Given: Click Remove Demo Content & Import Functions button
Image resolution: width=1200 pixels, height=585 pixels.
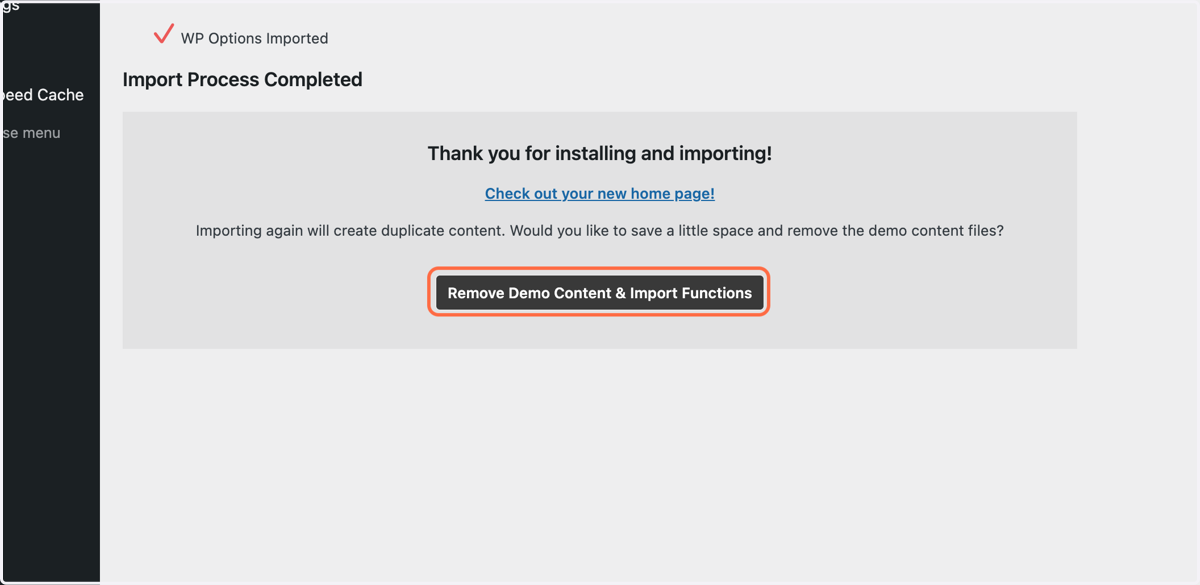Looking at the screenshot, I should pos(599,293).
